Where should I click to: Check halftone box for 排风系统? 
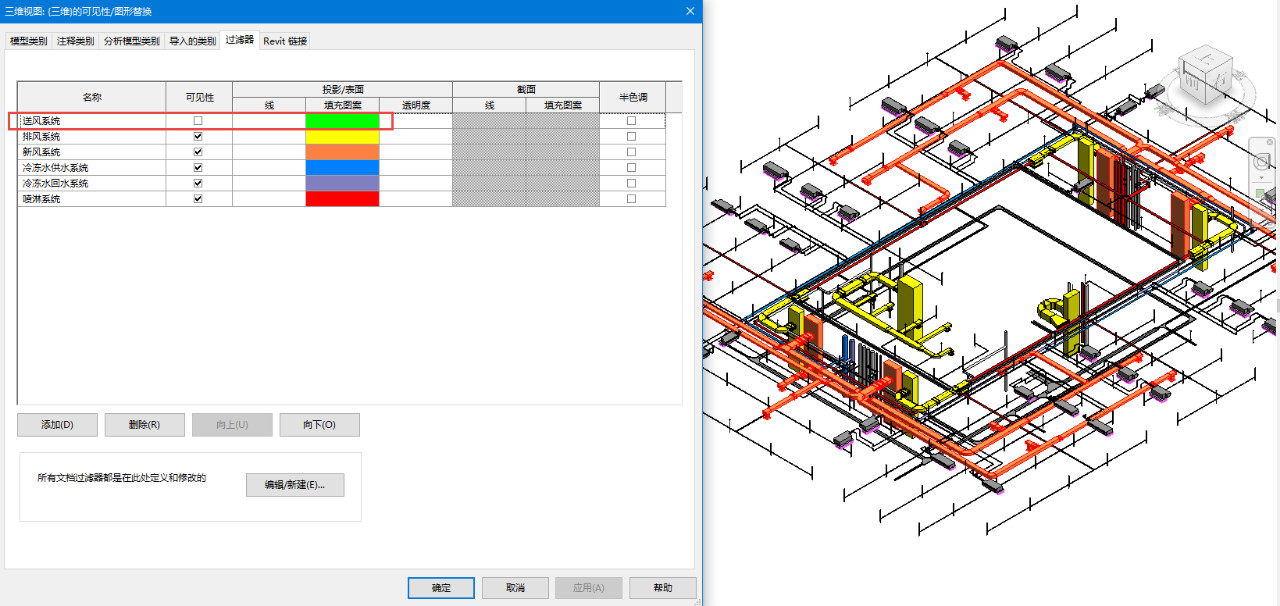[631, 136]
